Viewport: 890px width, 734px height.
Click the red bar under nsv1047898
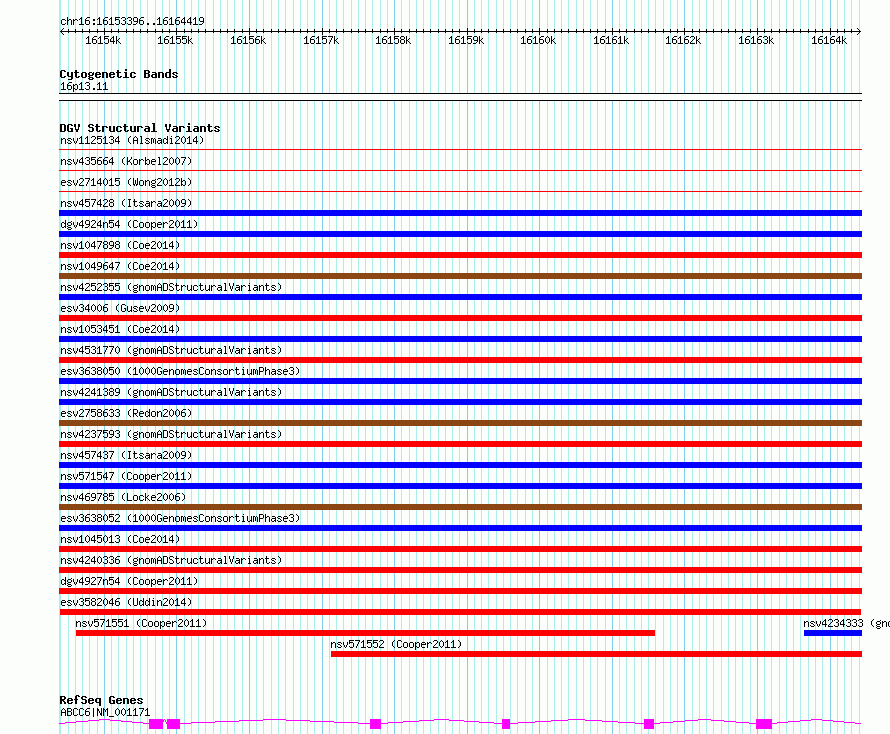(460, 255)
